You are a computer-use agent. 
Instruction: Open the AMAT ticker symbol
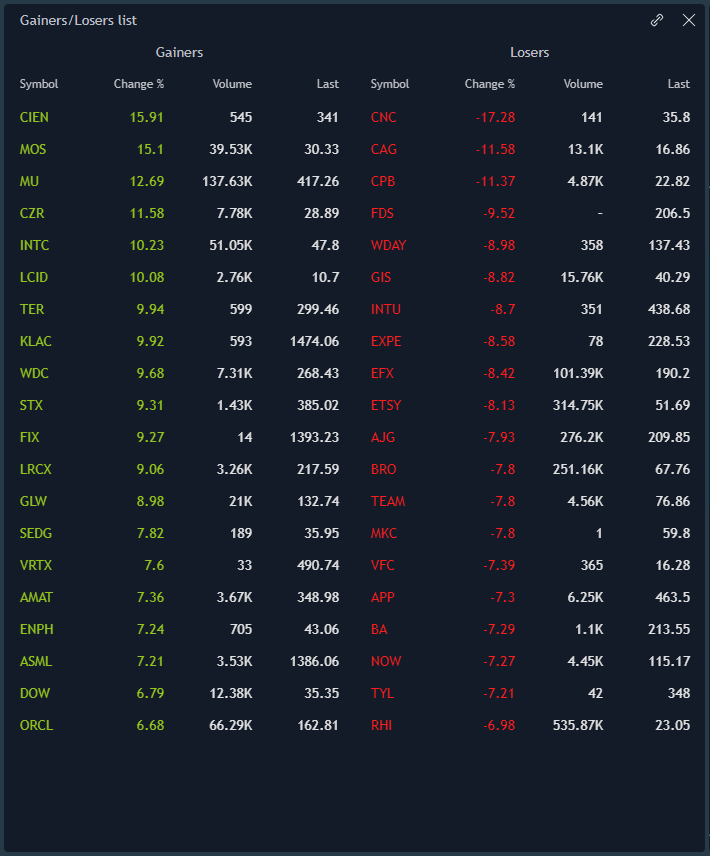point(36,597)
